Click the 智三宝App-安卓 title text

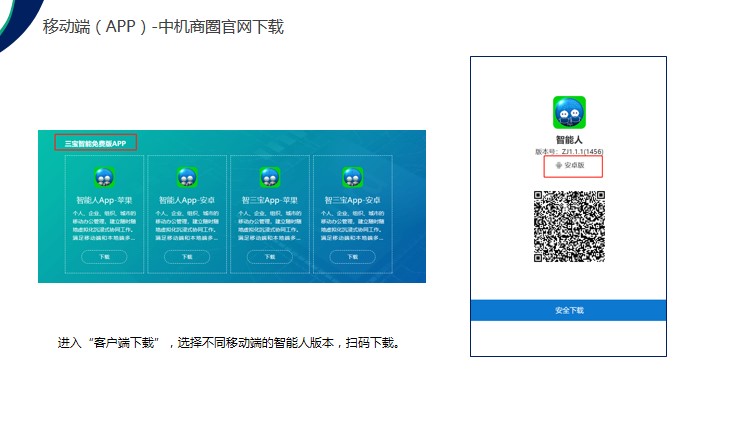353,200
